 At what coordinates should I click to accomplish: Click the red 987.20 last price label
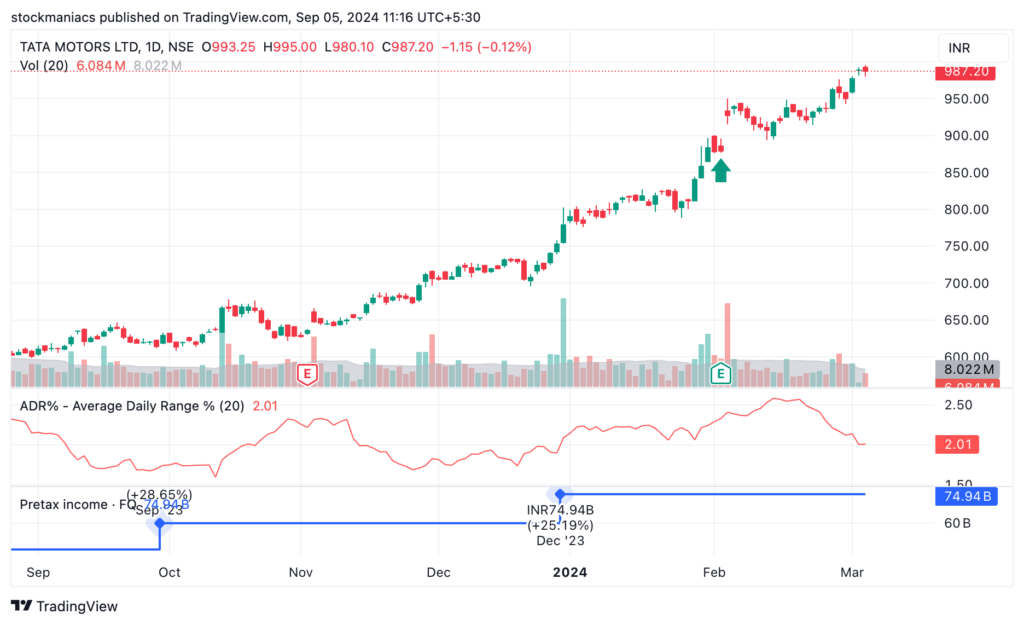965,71
